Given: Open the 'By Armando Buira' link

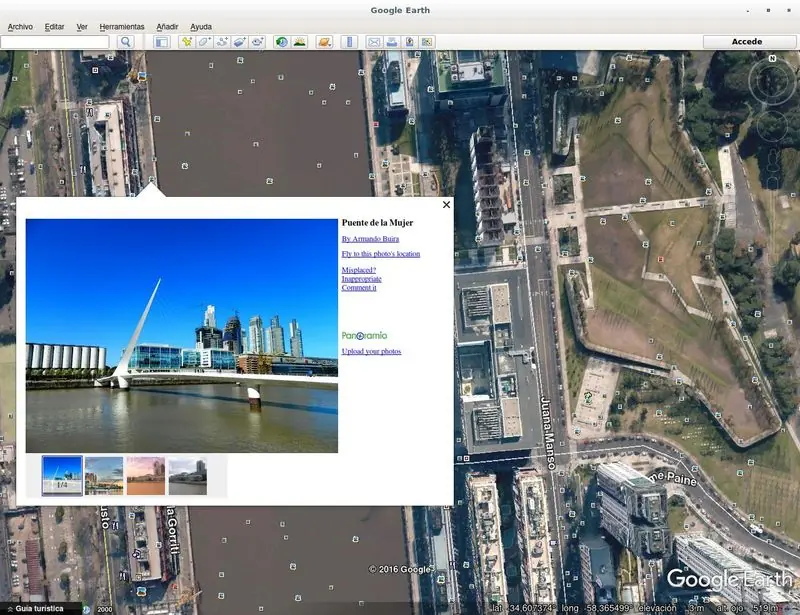Looking at the screenshot, I should [x=370, y=239].
